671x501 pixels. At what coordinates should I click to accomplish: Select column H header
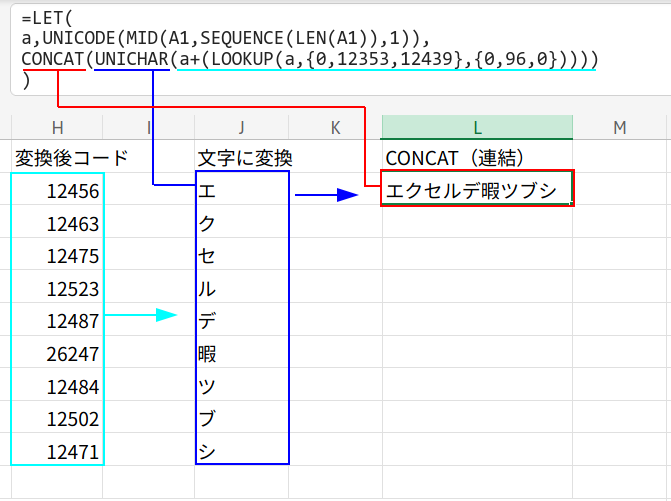click(x=57, y=126)
